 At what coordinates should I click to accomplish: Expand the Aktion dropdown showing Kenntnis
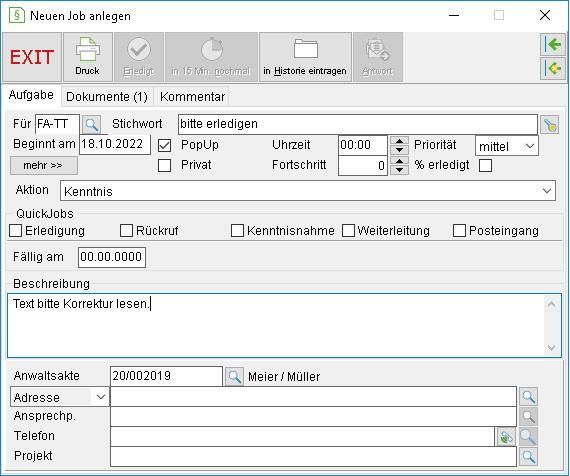point(308,191)
